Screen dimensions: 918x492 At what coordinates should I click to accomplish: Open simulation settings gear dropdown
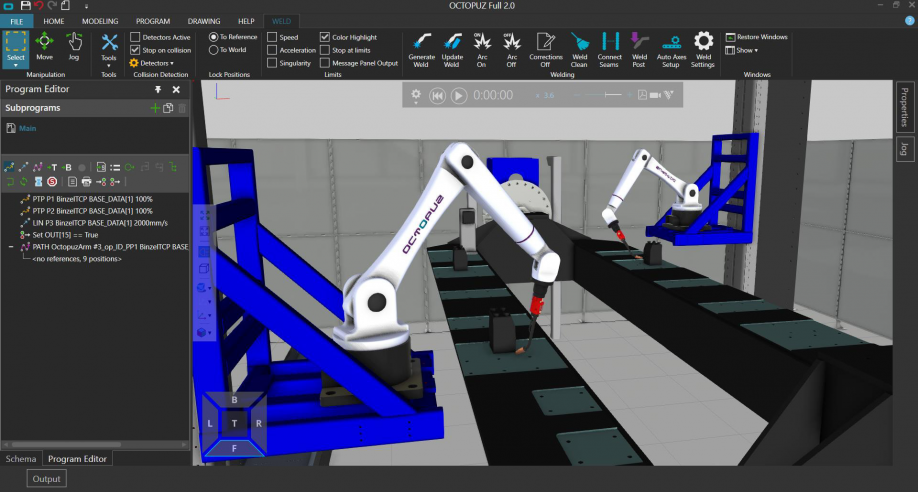click(416, 95)
